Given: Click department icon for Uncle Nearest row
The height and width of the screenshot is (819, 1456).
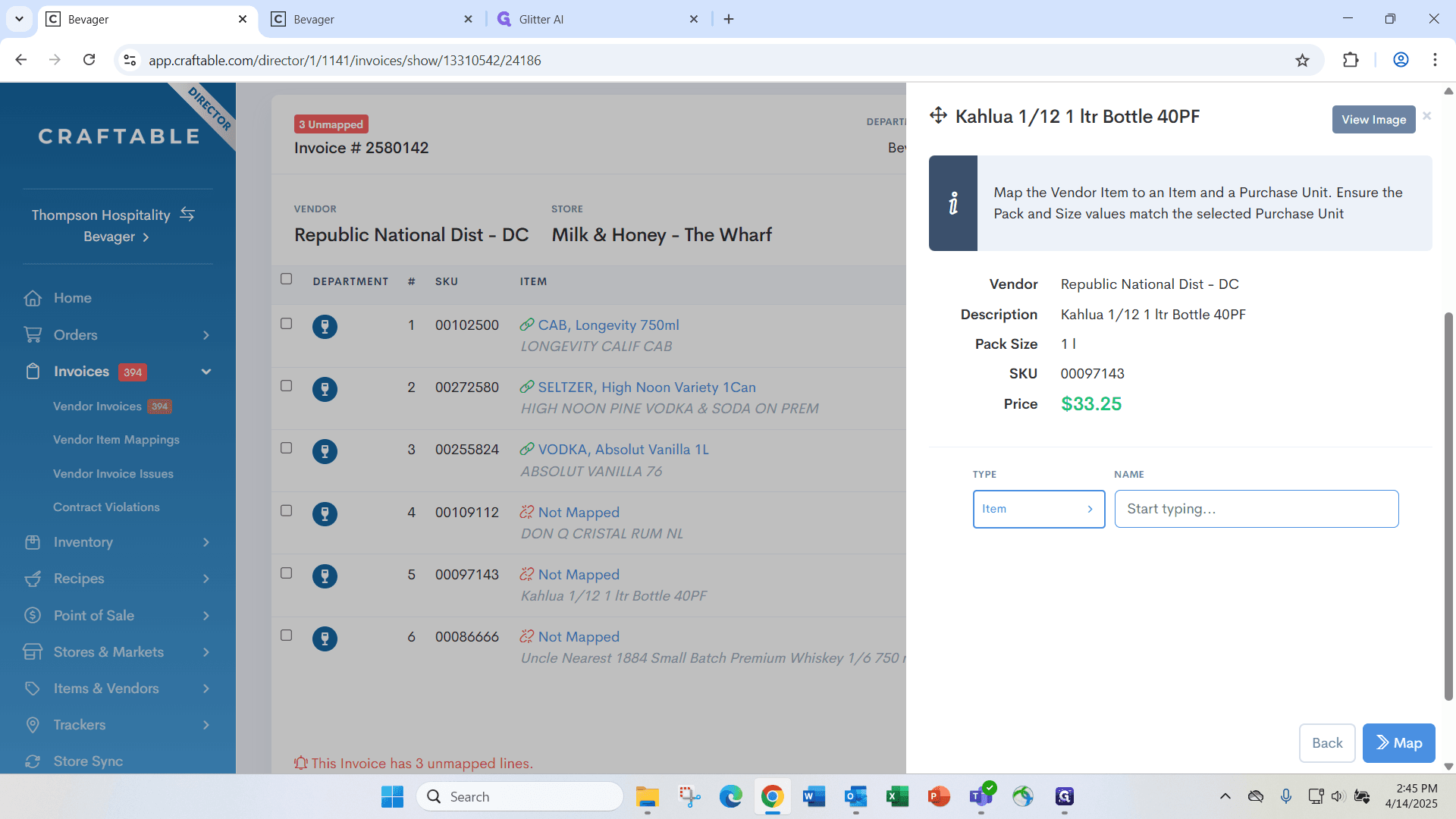Looking at the screenshot, I should coord(325,639).
